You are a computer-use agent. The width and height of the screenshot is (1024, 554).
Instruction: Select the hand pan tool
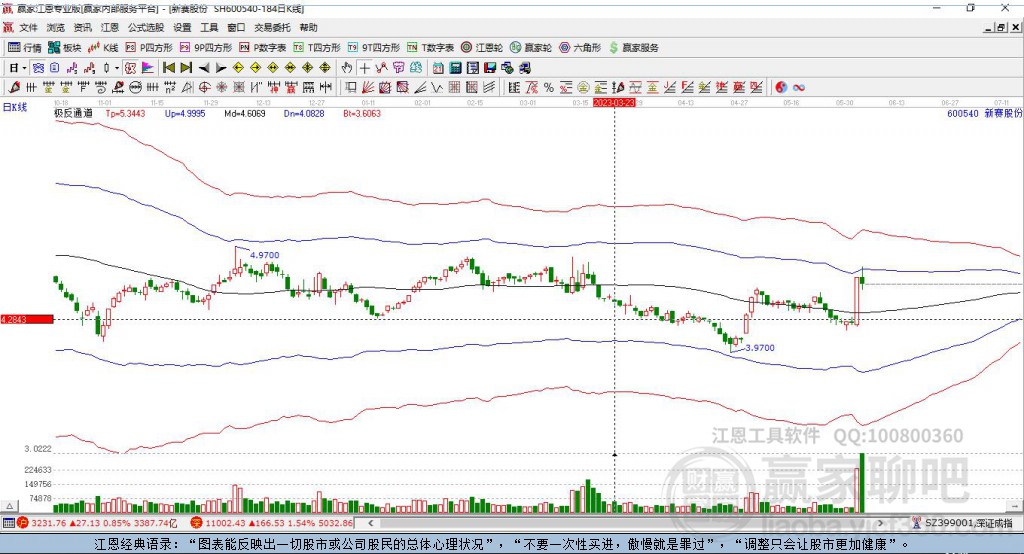pos(347,68)
